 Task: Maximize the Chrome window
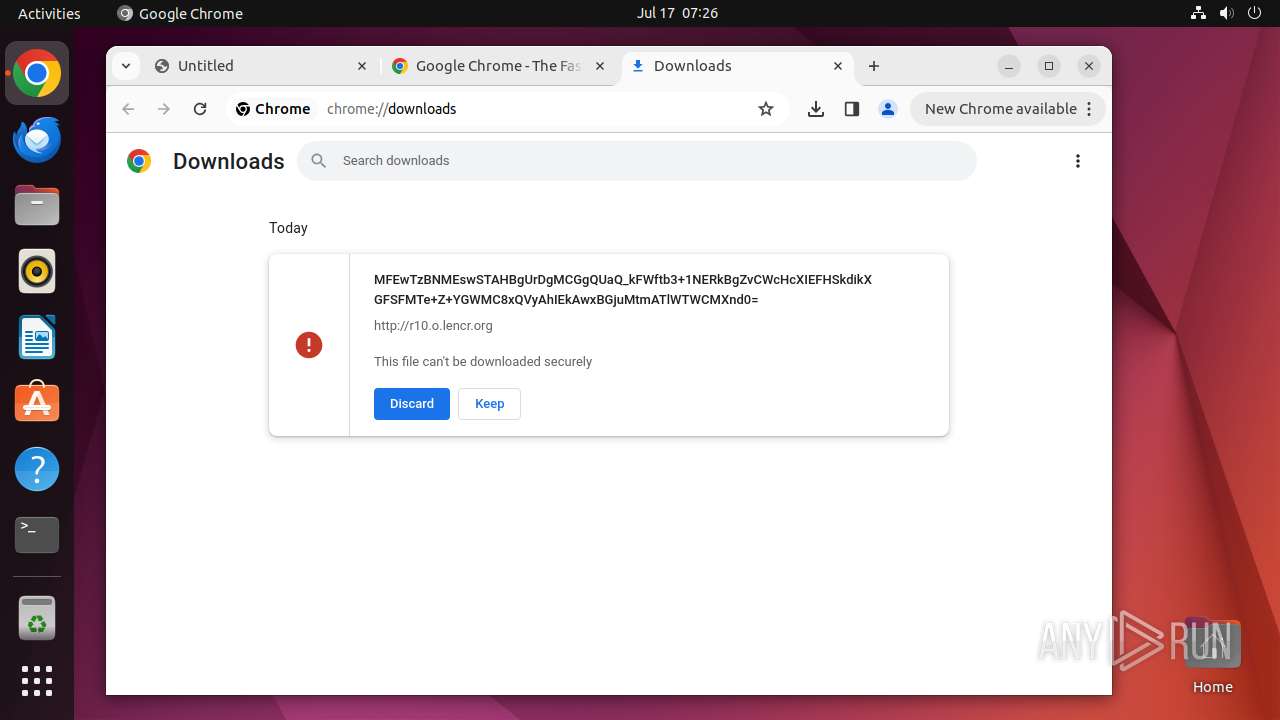click(1049, 66)
